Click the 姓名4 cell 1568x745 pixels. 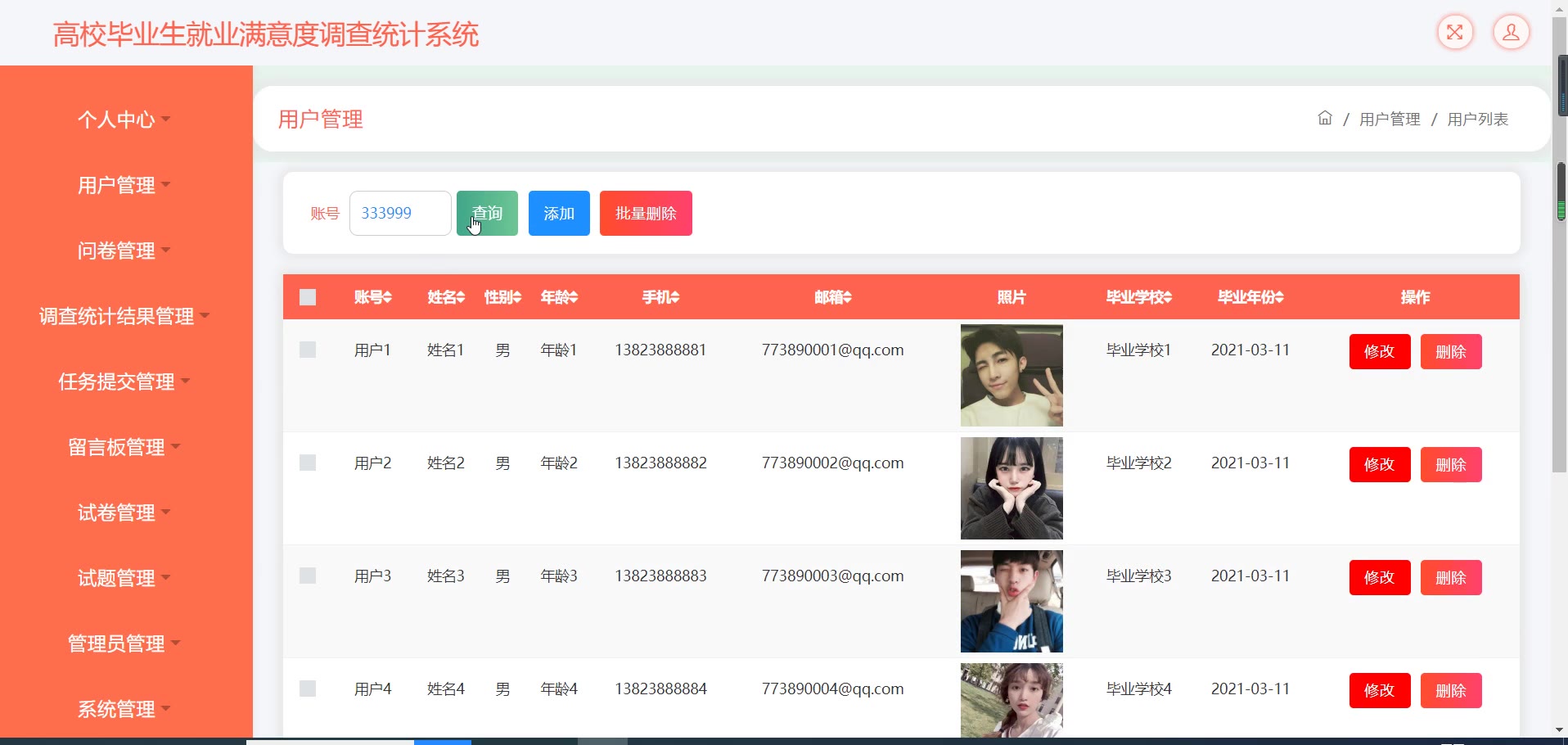446,689
